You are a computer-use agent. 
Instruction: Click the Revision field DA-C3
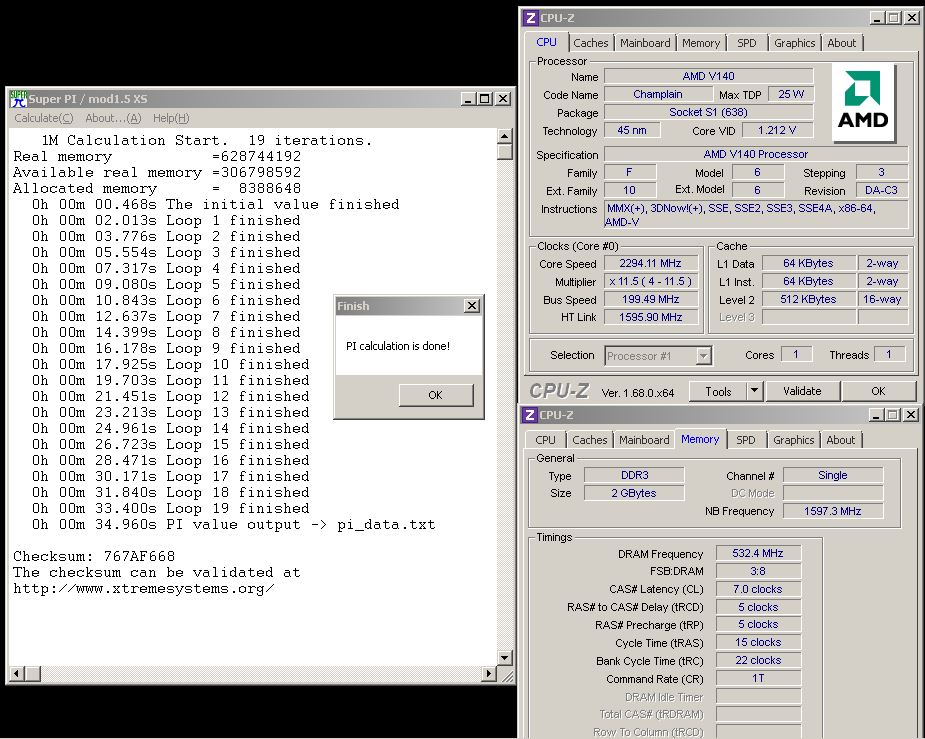click(x=881, y=190)
